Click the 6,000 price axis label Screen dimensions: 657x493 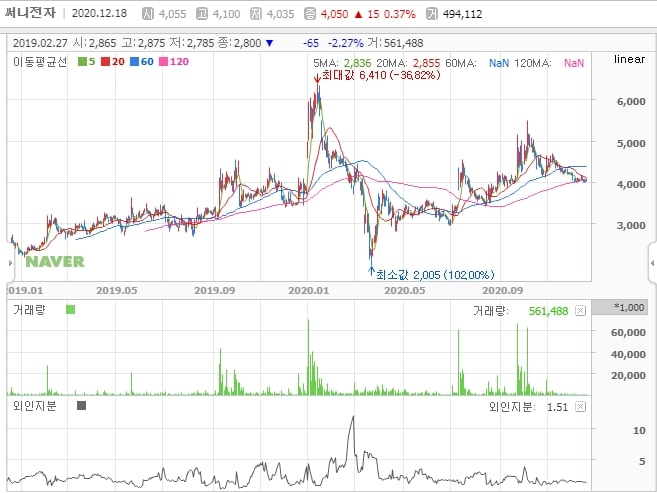coord(631,101)
